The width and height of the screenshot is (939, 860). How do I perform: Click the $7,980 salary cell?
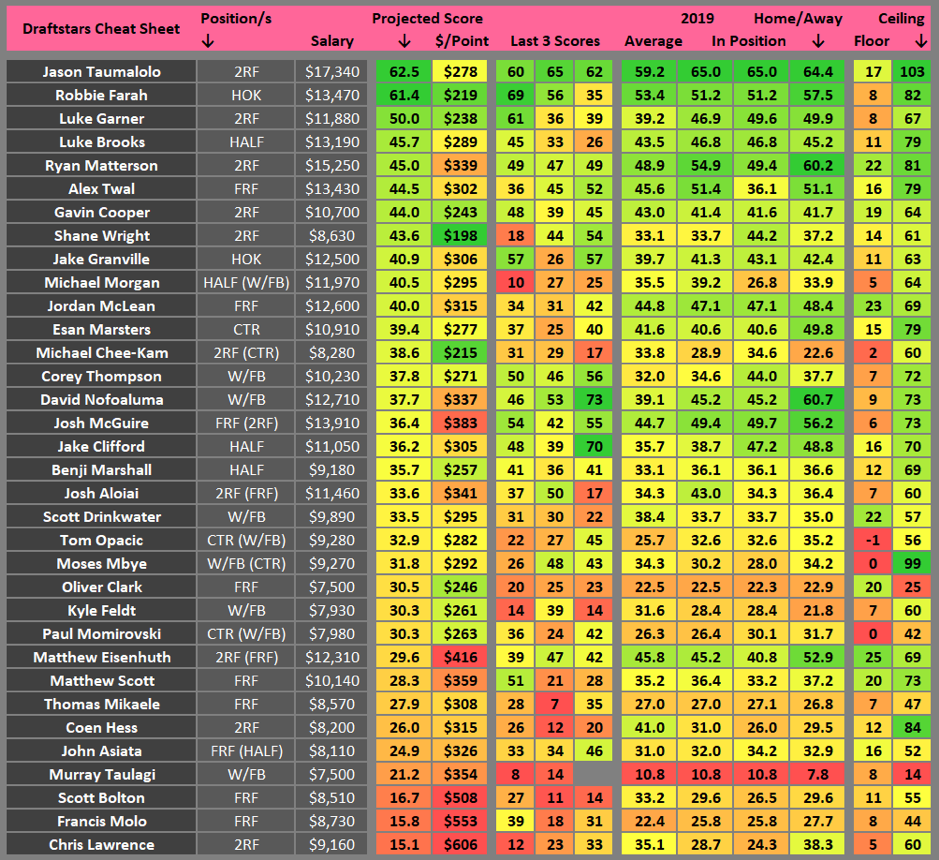[x=332, y=634]
